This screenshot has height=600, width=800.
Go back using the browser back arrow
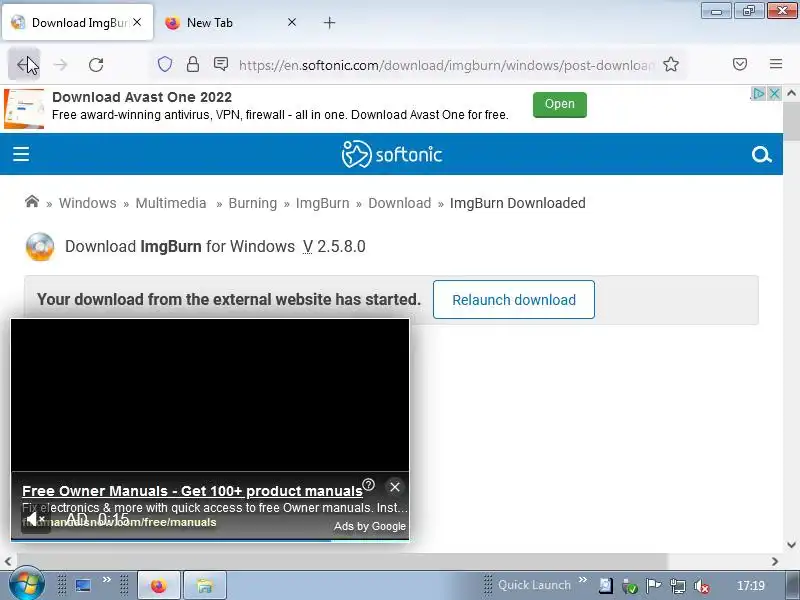tap(24, 65)
